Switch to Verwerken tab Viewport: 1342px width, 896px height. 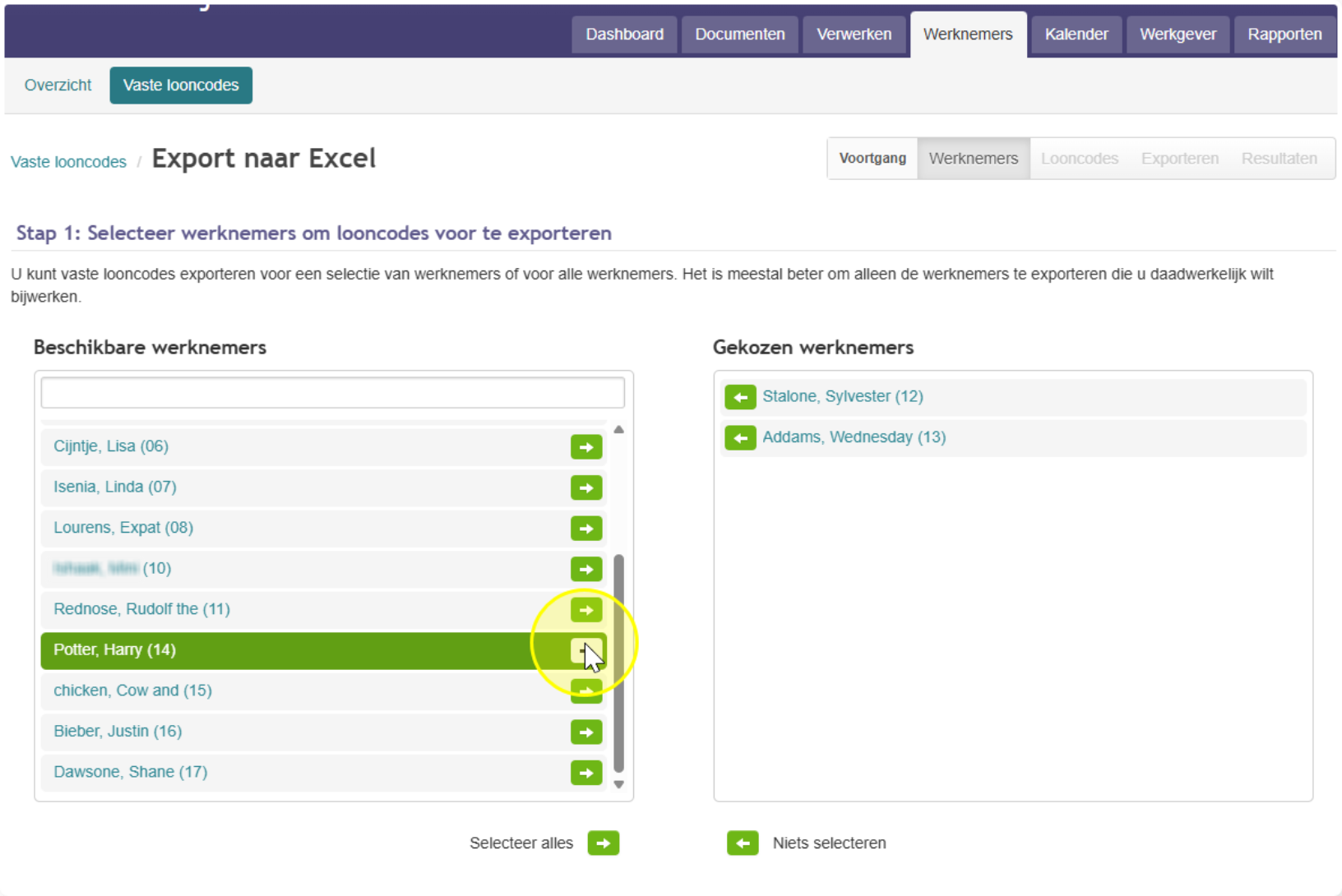pyautogui.click(x=854, y=35)
